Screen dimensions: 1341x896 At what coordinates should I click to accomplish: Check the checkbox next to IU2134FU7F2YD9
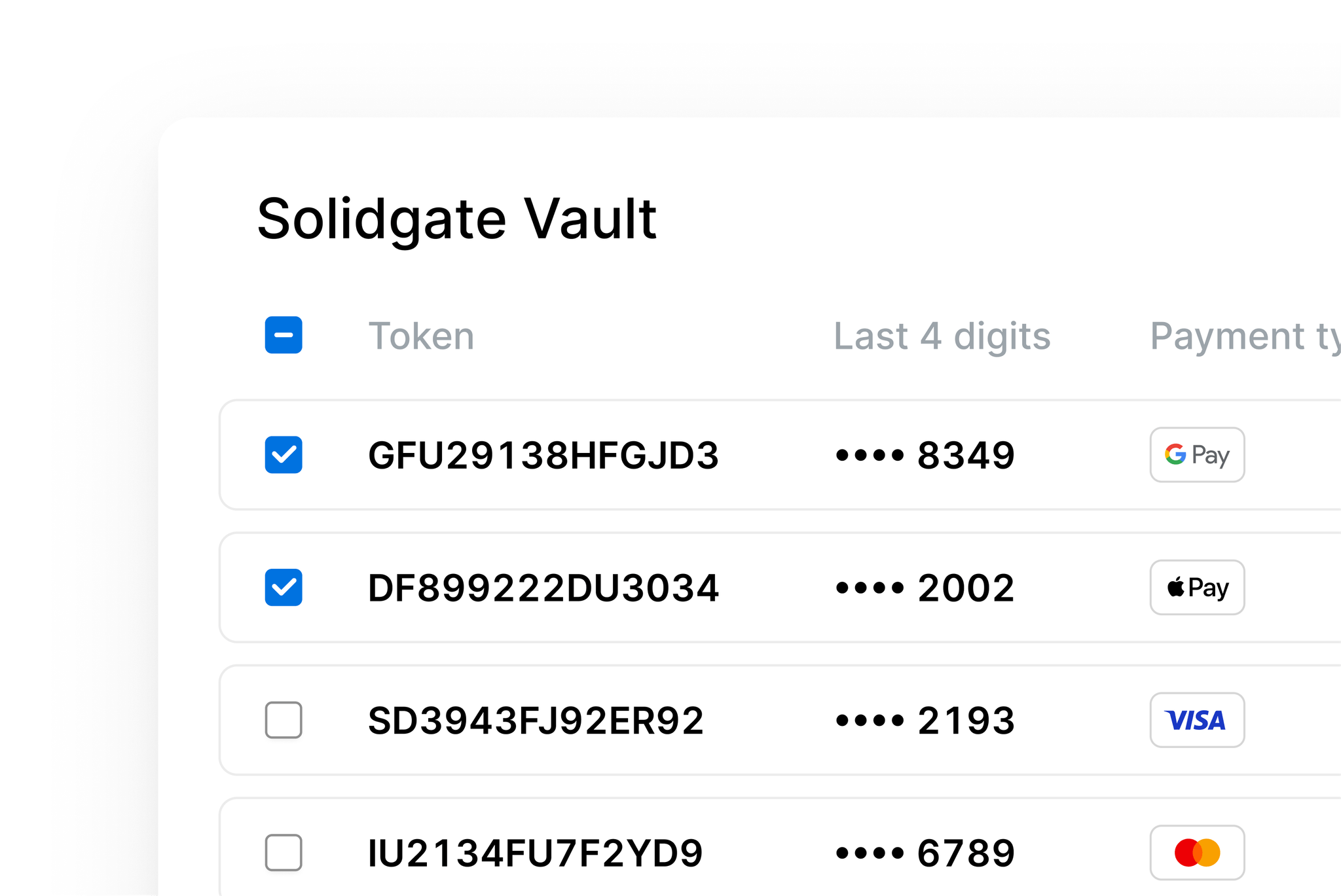(283, 853)
